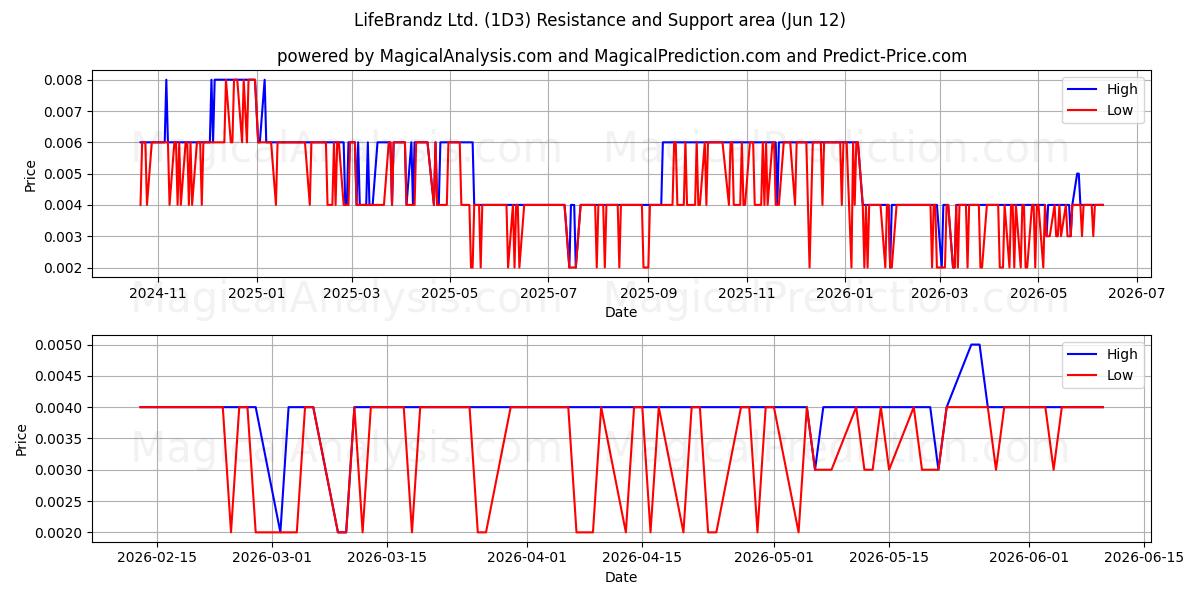This screenshot has width=1200, height=600.
Task: Click the '0.002' price tick on top chart
Action: coord(64,268)
